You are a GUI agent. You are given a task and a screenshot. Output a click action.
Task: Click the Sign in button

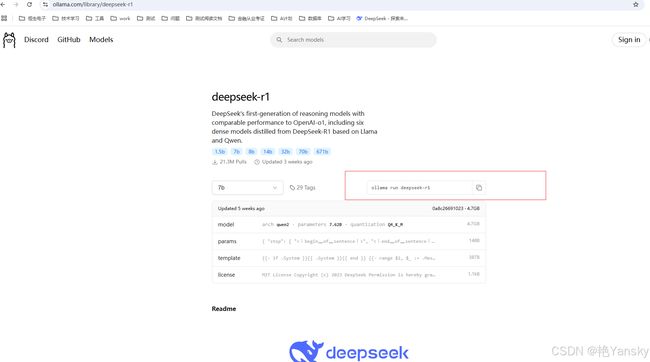click(629, 40)
